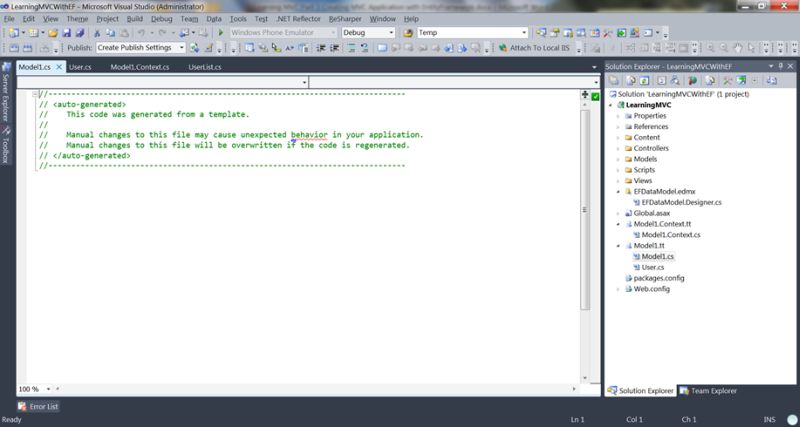This screenshot has height=427, width=800.
Task: Open the open-documents list dropdown arrow
Action: tap(594, 67)
